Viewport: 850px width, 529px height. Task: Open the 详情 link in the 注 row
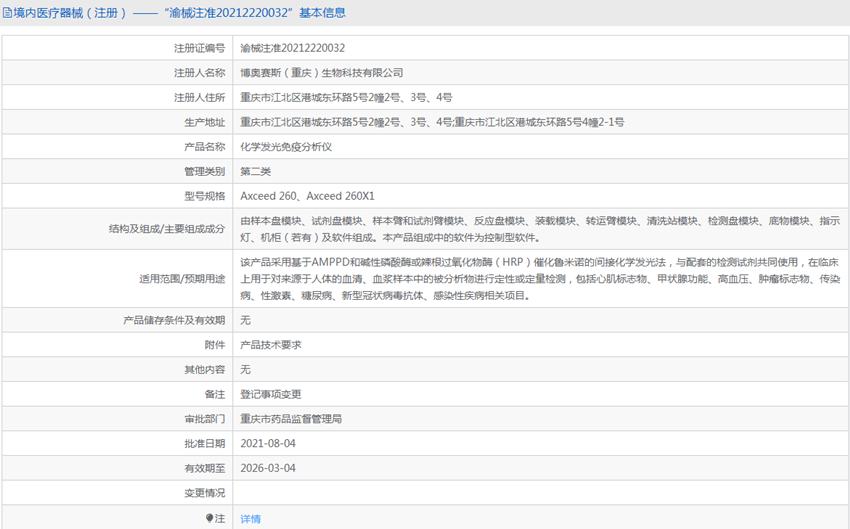[x=250, y=519]
